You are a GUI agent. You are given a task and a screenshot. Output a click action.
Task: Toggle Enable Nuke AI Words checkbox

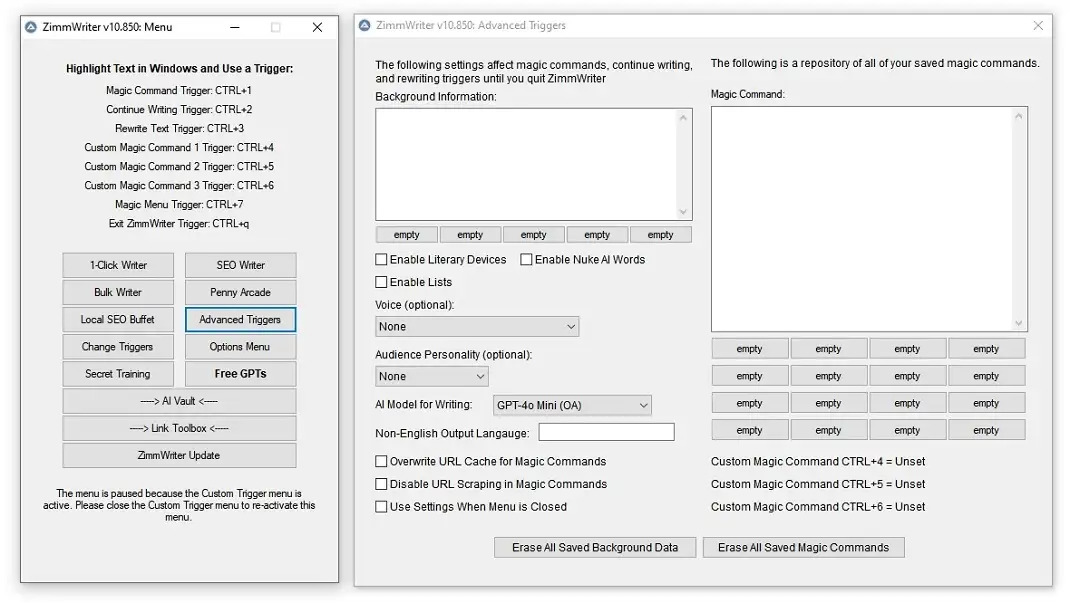pyautogui.click(x=526, y=260)
